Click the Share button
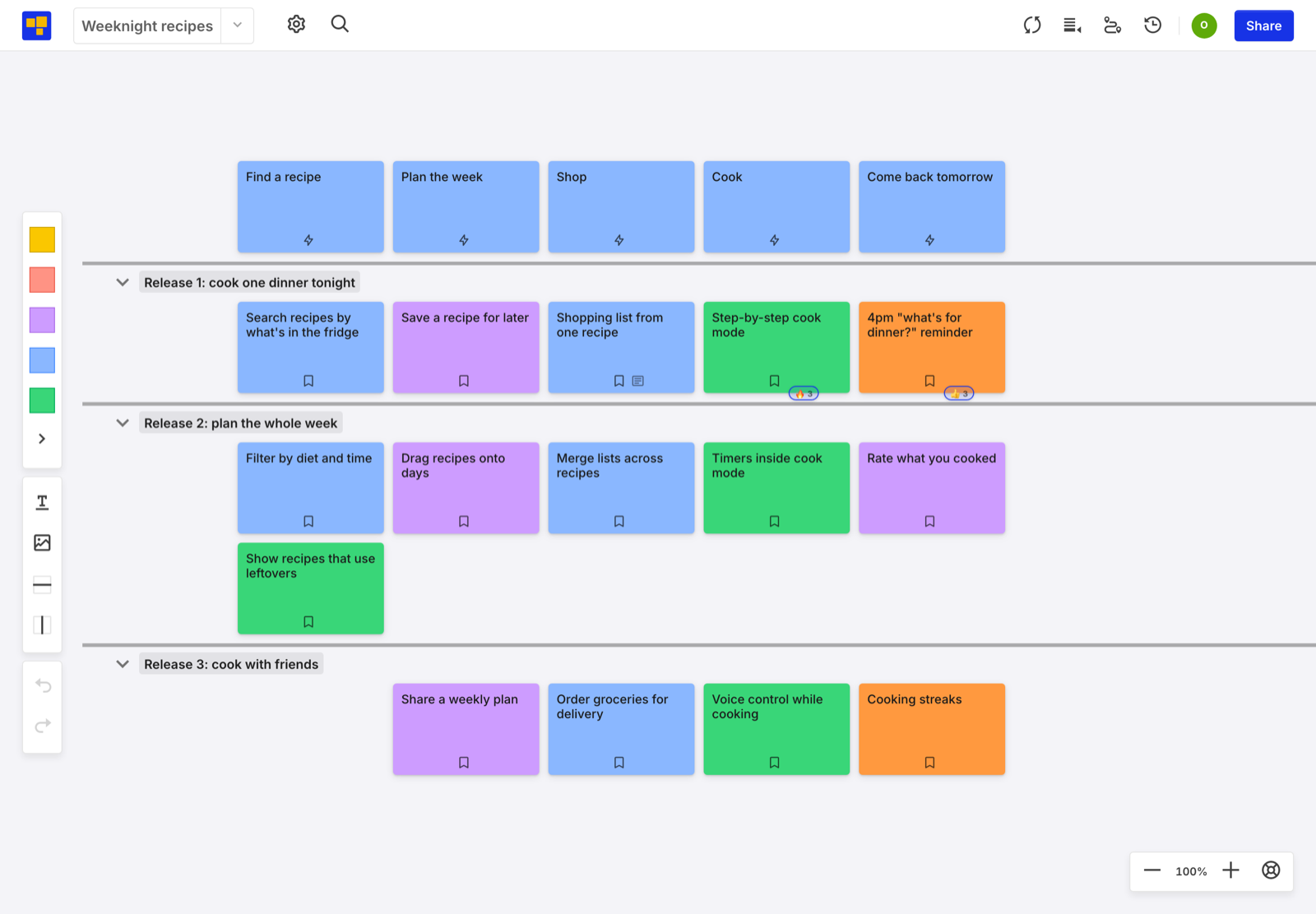 [x=1263, y=26]
